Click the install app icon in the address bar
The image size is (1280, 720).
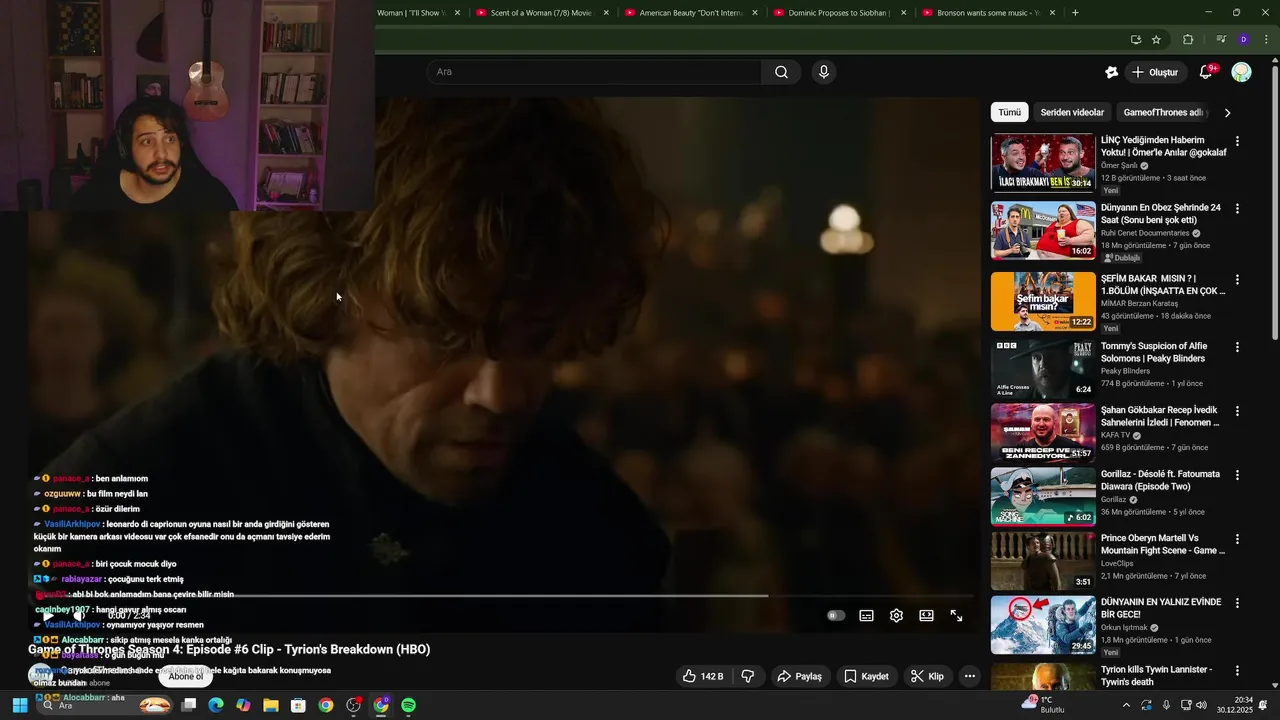(x=1135, y=40)
